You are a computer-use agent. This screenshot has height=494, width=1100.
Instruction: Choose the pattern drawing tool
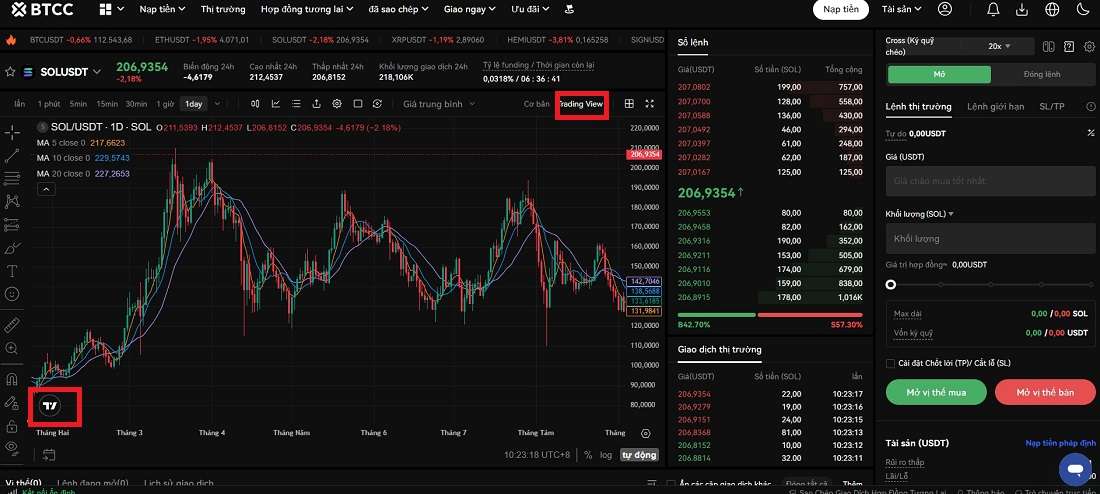tap(12, 201)
